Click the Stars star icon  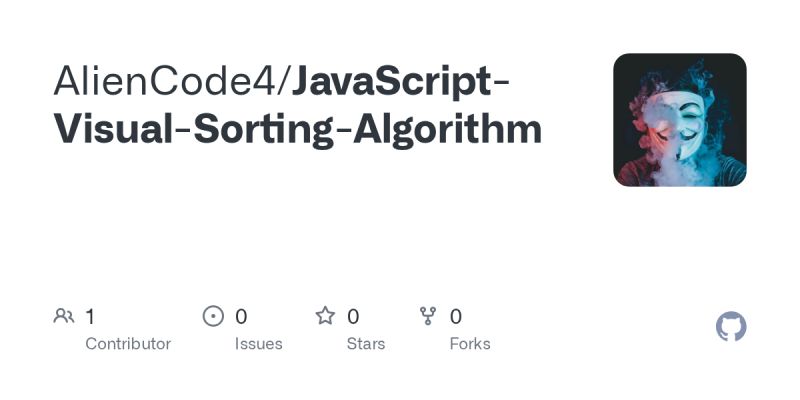325,317
